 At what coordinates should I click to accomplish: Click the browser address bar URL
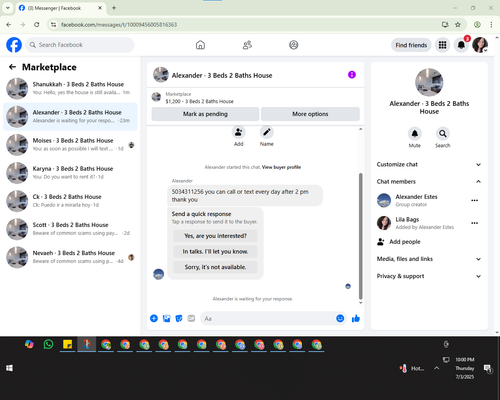click(x=119, y=25)
